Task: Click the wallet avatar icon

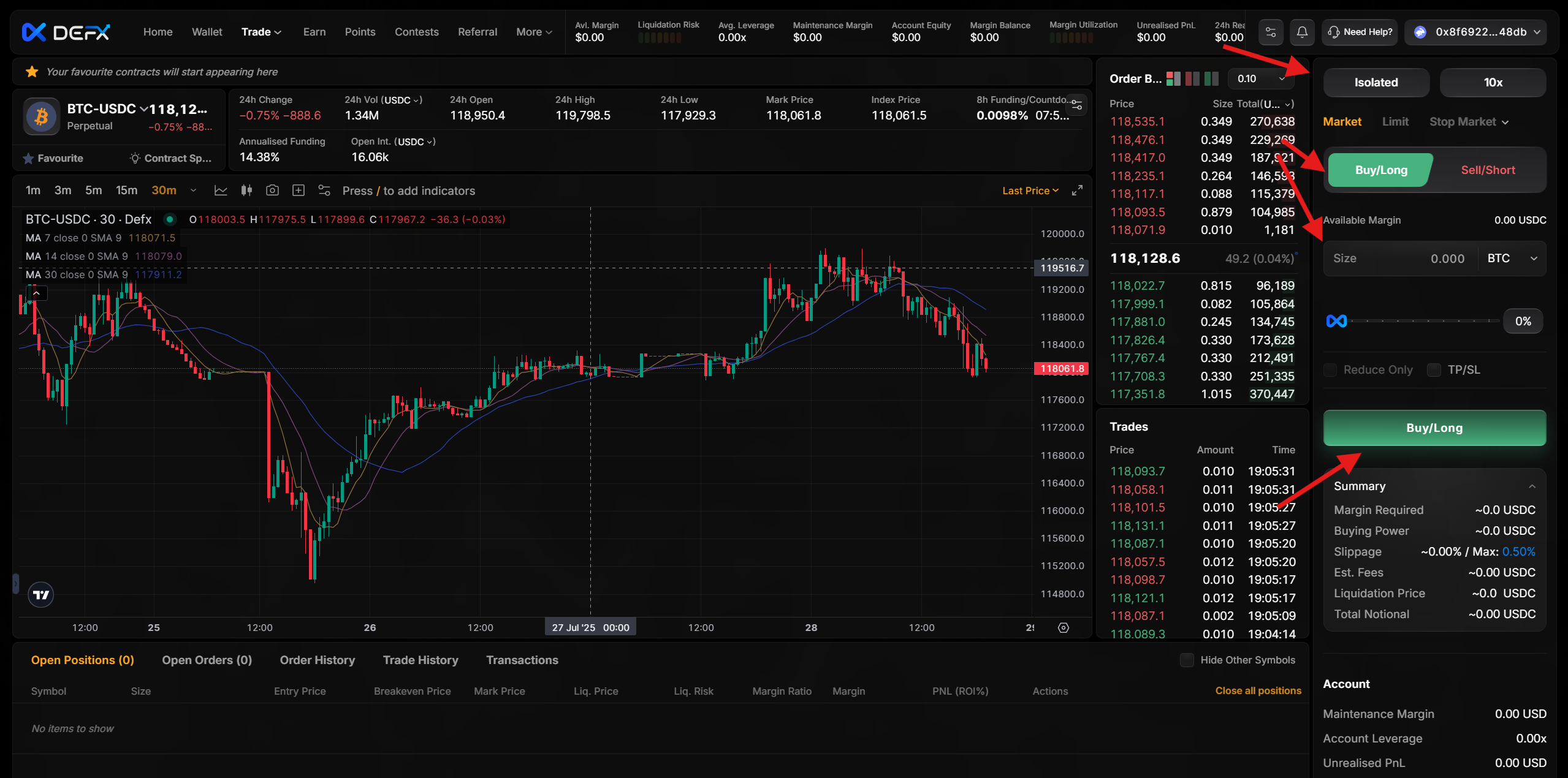Action: [1420, 32]
